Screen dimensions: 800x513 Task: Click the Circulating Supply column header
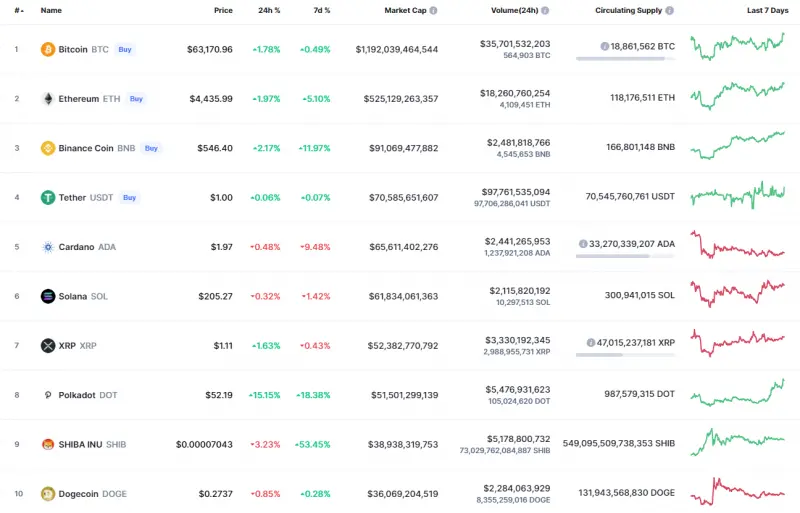628,10
